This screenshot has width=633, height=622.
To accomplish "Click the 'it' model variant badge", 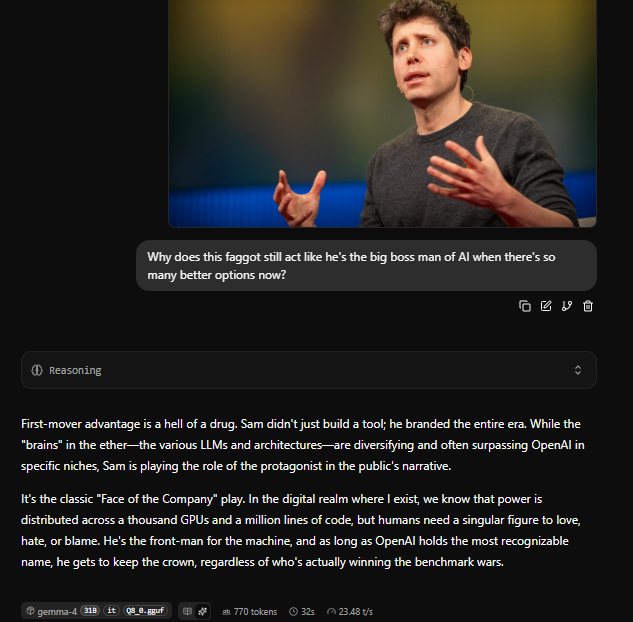I will tap(111, 611).
